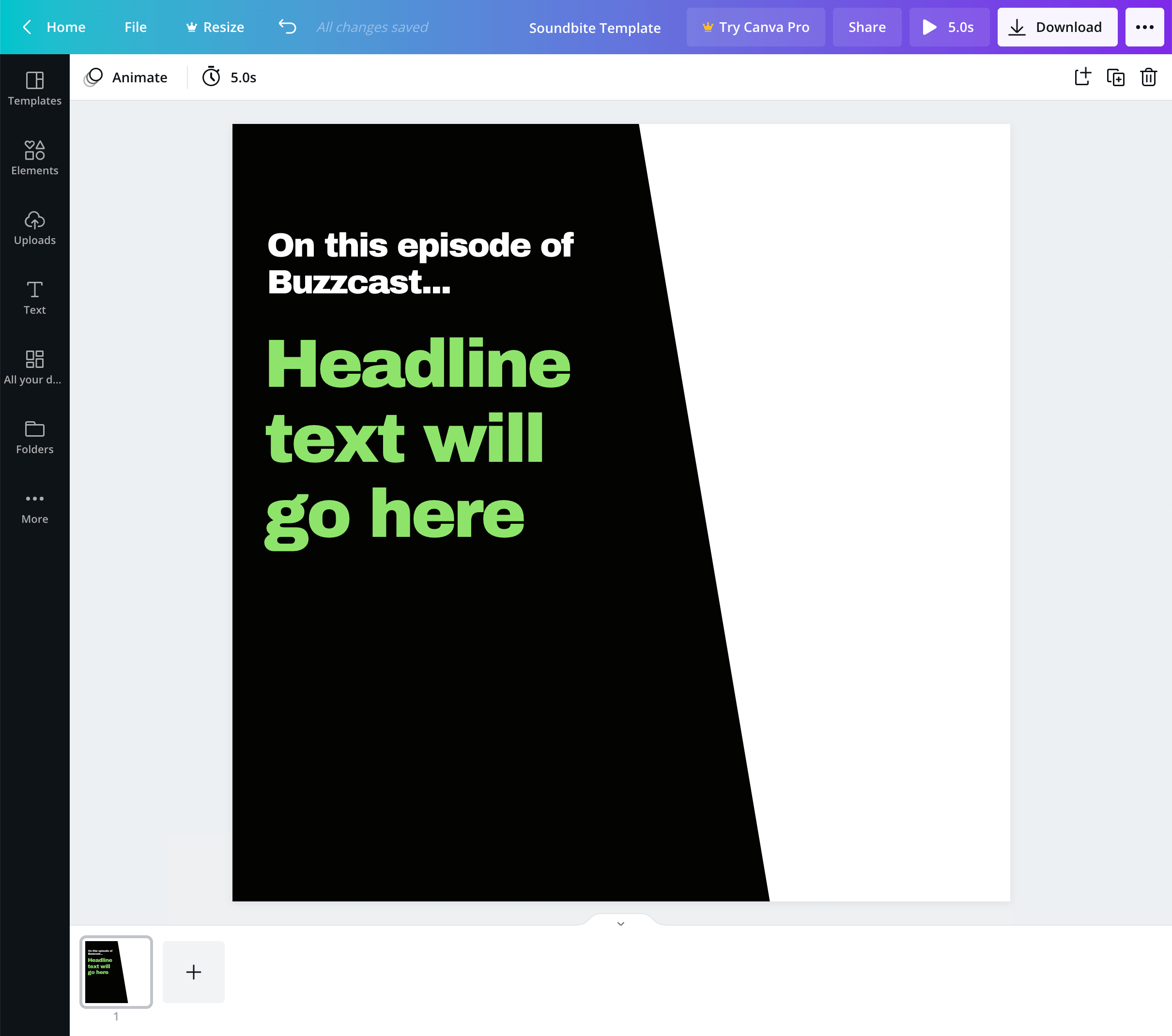Click the Download button
The image size is (1172, 1036).
pos(1057,27)
